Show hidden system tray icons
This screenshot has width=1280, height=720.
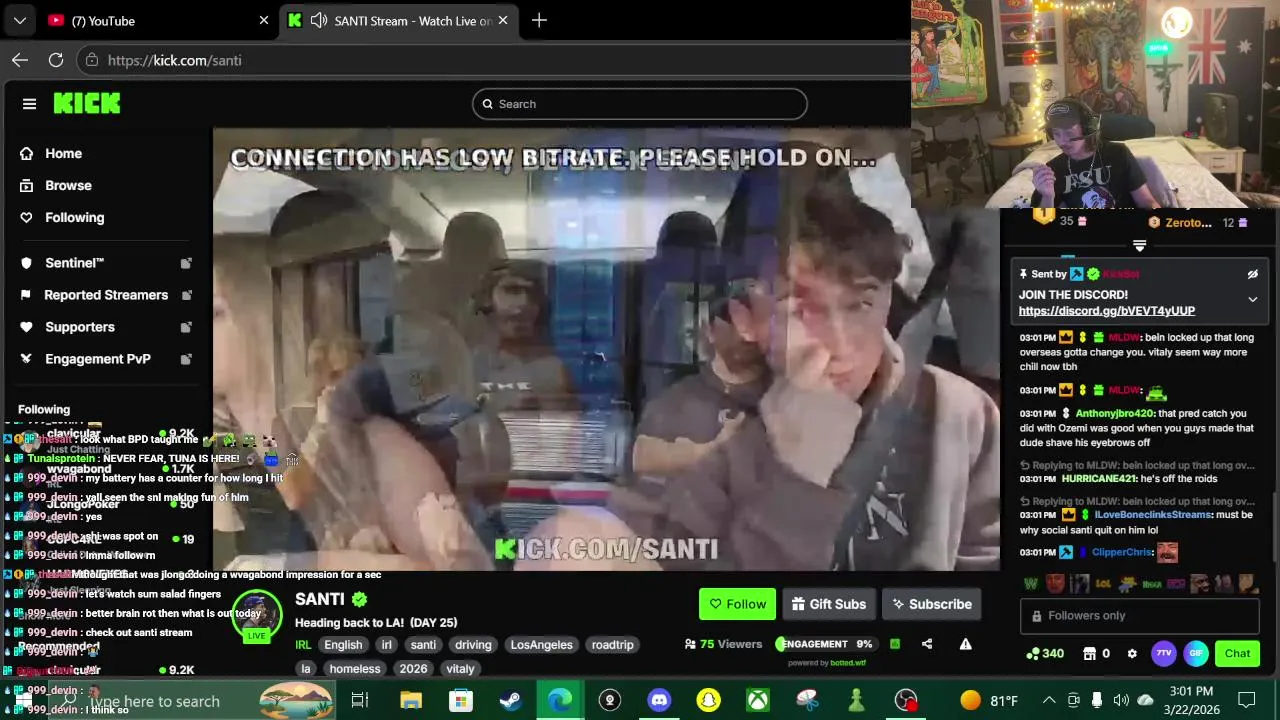tap(1048, 700)
